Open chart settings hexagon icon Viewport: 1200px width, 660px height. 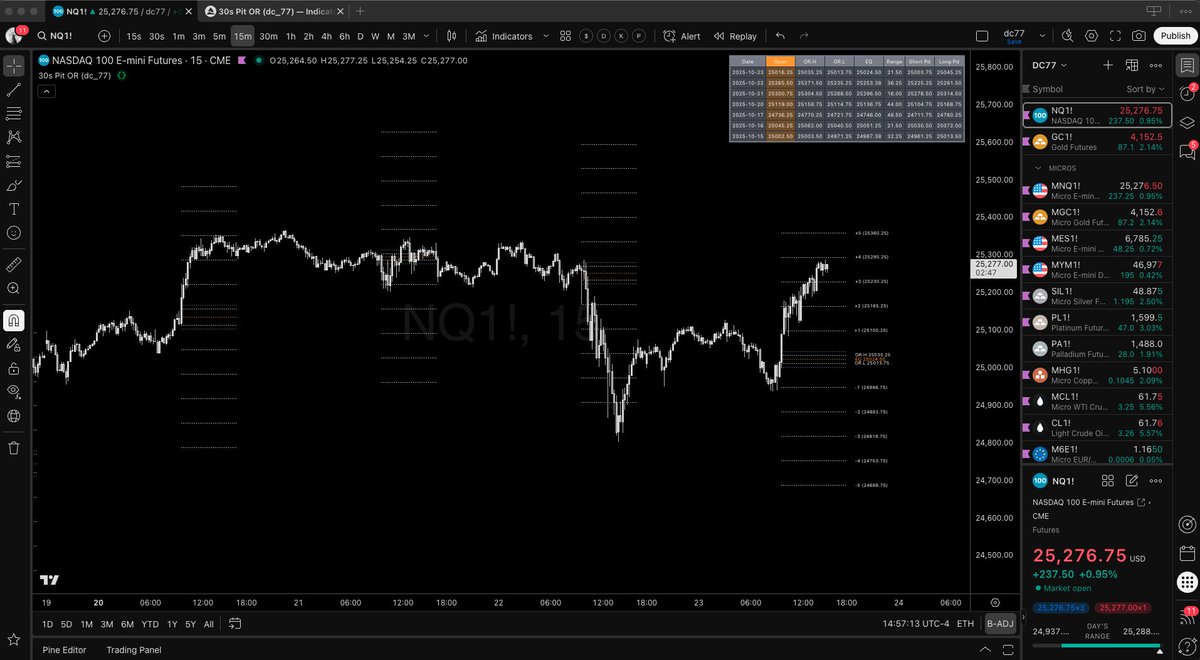[x=1090, y=36]
